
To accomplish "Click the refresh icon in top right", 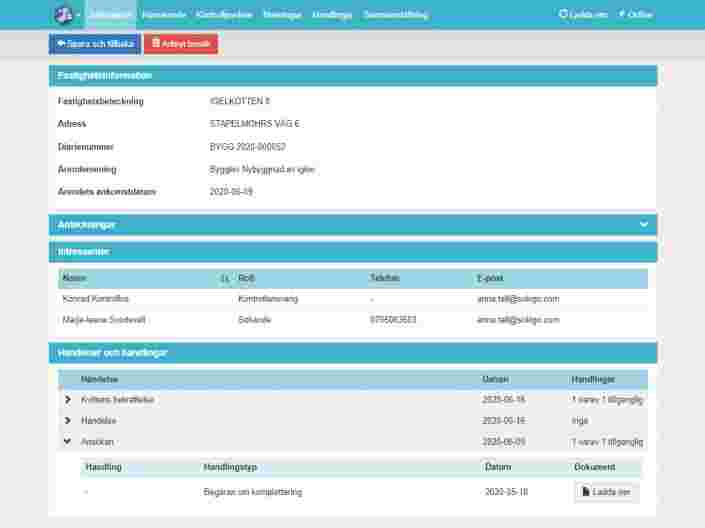I will coord(563,15).
